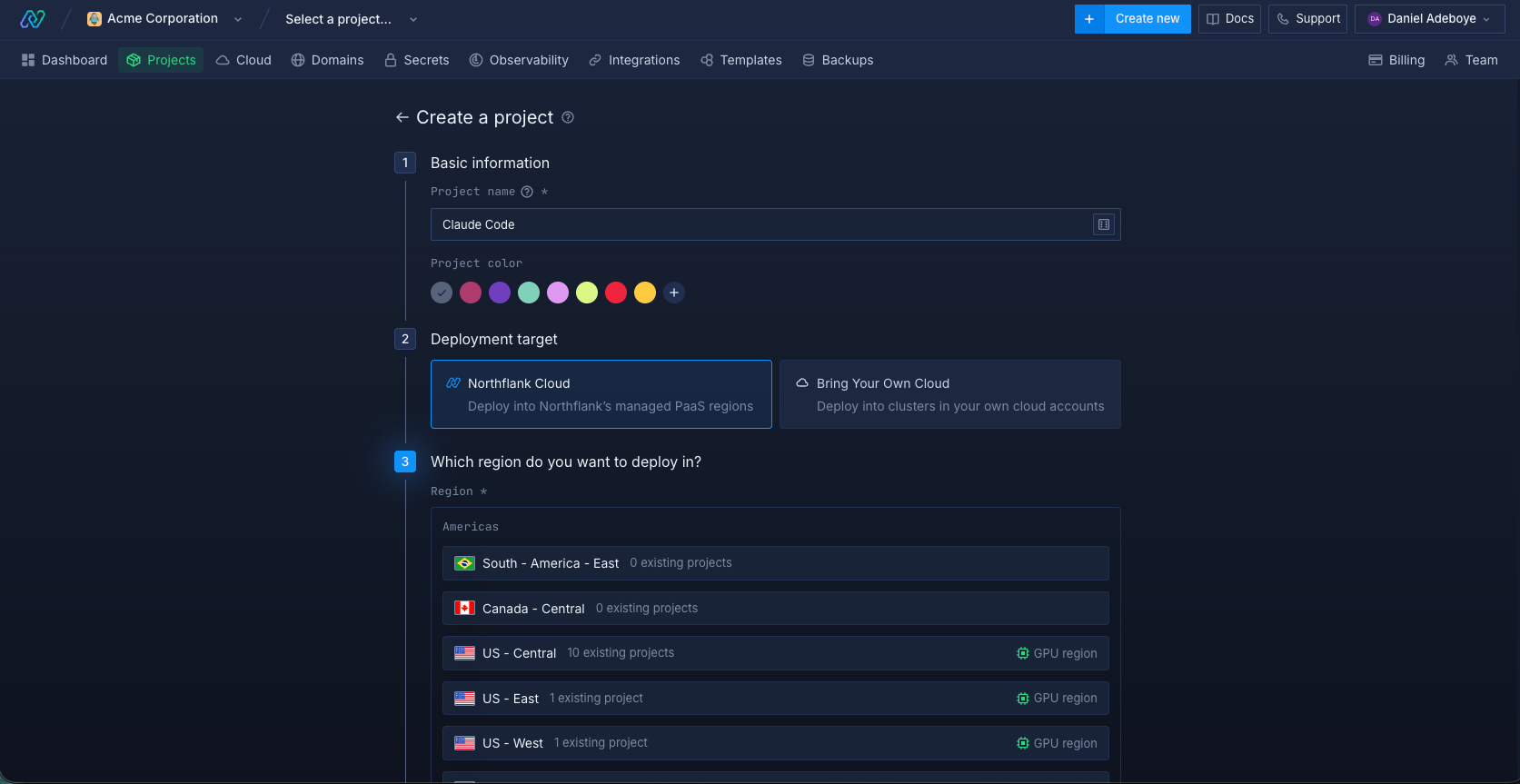The height and width of the screenshot is (784, 1520).
Task: Open the Templates tab
Action: pyautogui.click(x=741, y=60)
